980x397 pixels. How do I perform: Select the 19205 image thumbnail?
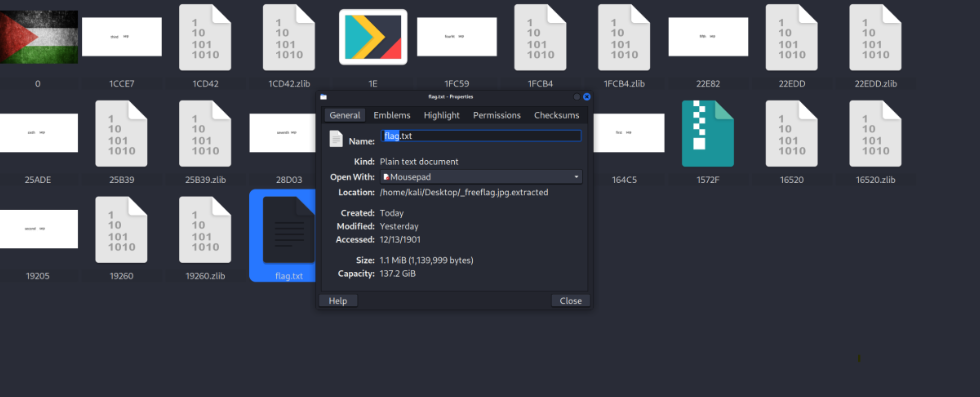point(39,229)
